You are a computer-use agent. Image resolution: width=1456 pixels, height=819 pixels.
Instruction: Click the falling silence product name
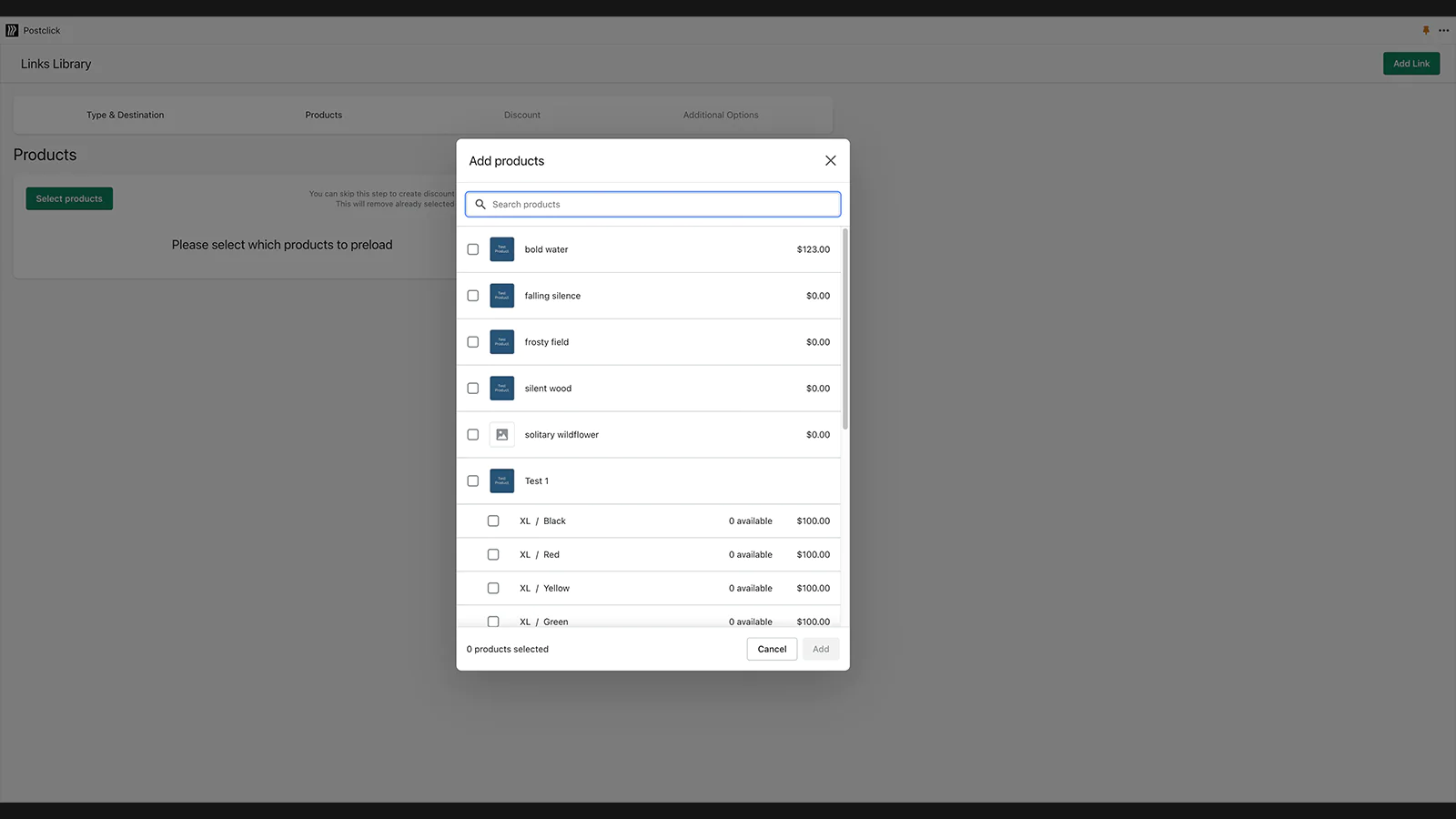pyautogui.click(x=552, y=296)
